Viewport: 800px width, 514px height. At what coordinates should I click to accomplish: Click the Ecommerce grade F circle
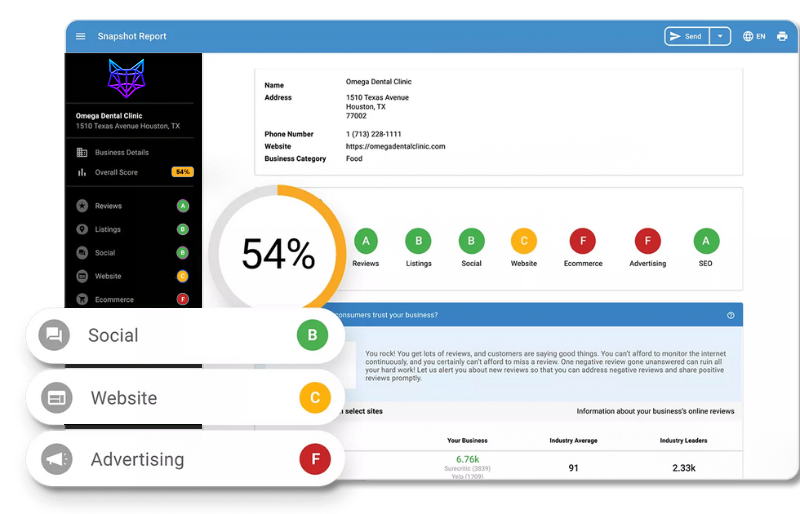point(583,241)
